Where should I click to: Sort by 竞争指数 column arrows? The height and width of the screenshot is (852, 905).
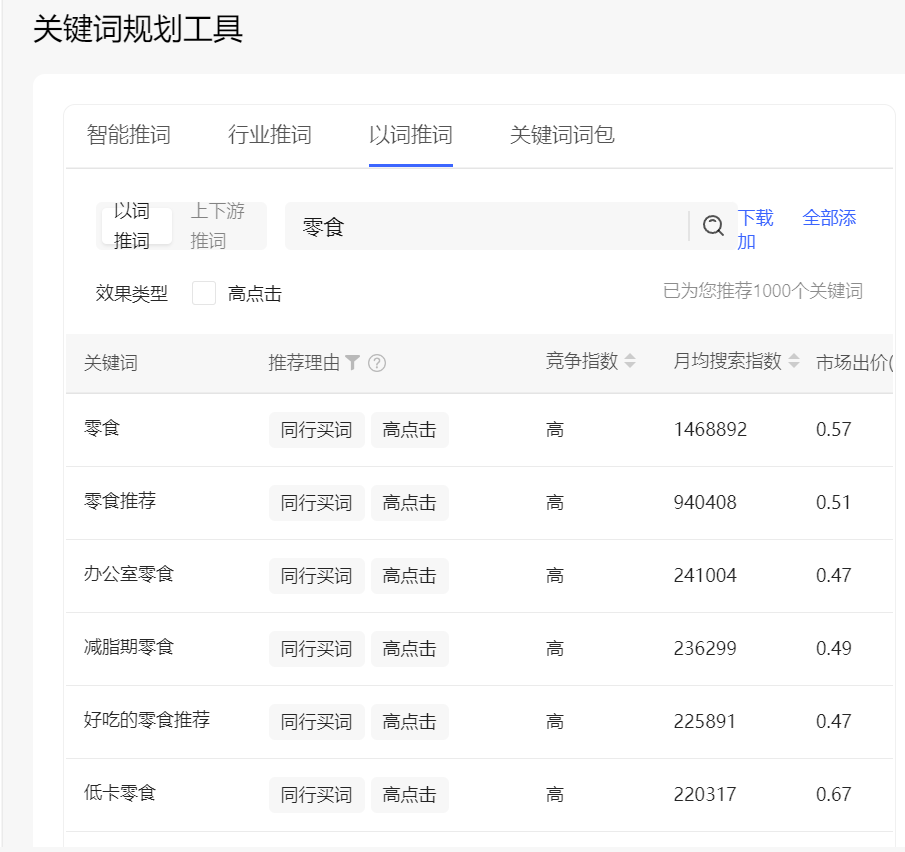coord(630,362)
